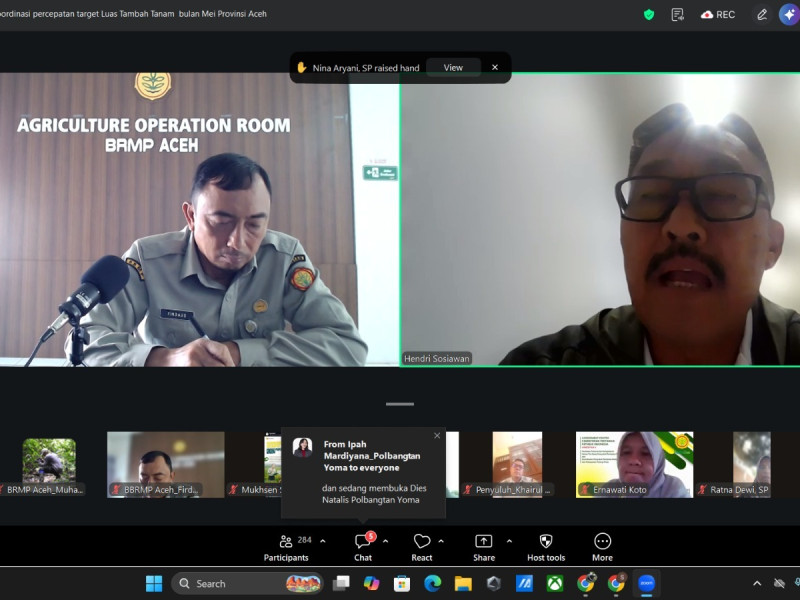Expand the Share options chevron
Image resolution: width=800 pixels, height=600 pixels.
(509, 541)
